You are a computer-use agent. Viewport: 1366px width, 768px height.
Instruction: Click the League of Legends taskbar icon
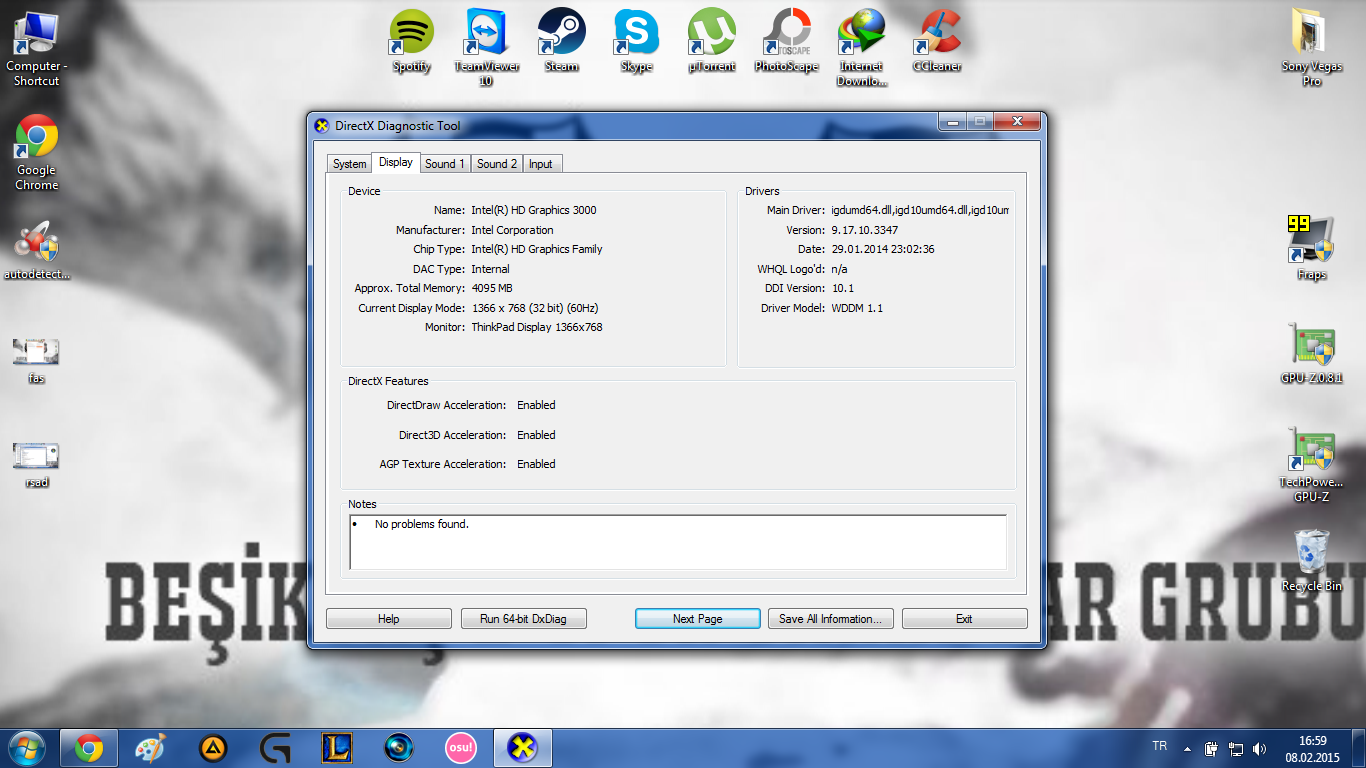[337, 748]
